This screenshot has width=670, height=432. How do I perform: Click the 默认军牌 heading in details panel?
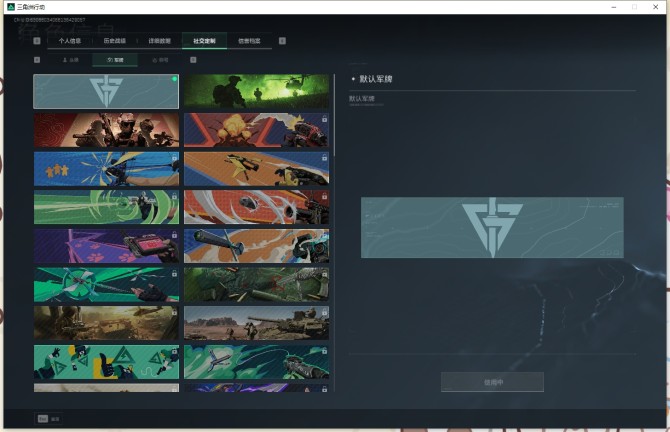(x=376, y=79)
